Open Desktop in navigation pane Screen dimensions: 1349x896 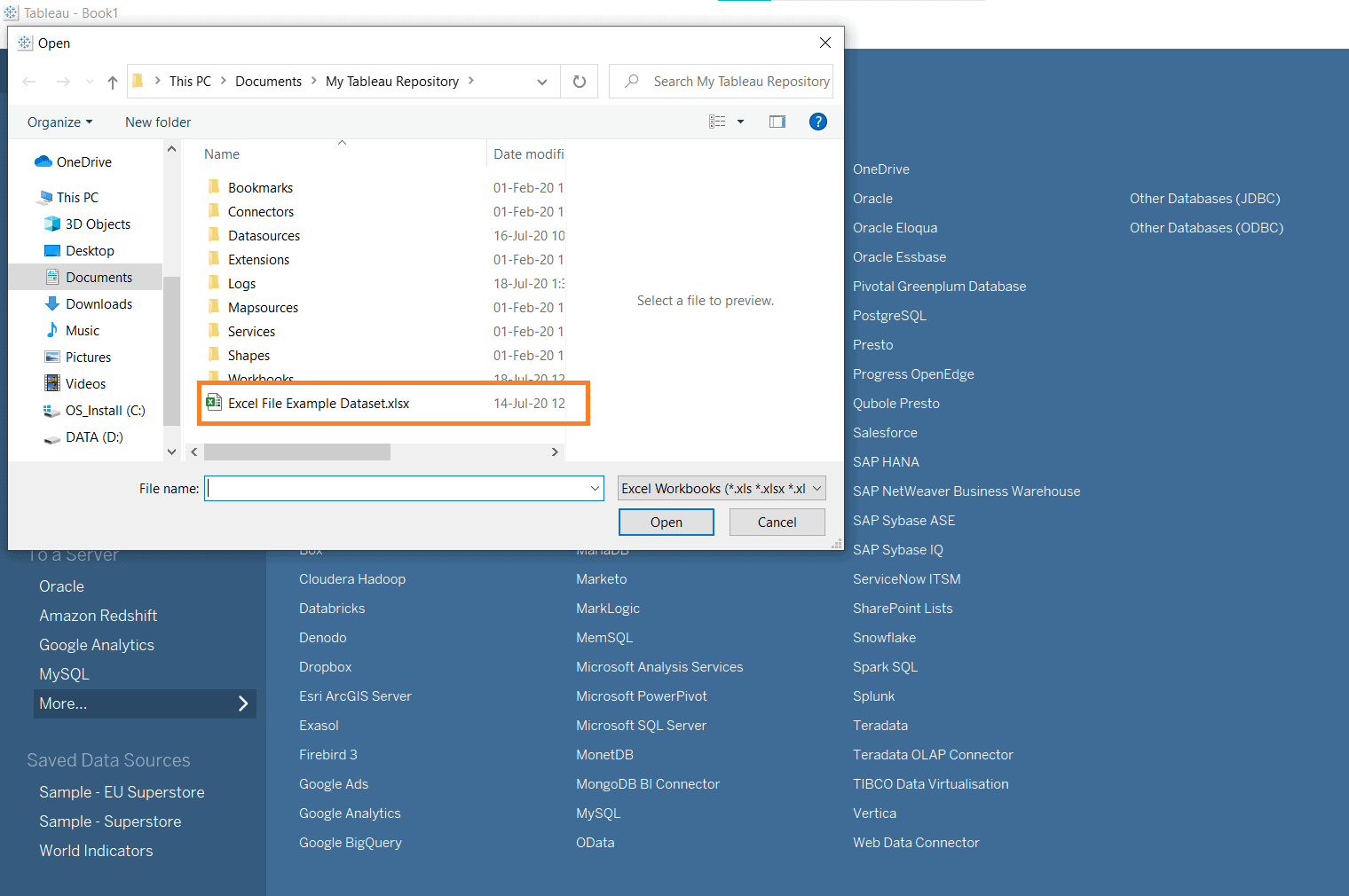[x=79, y=250]
